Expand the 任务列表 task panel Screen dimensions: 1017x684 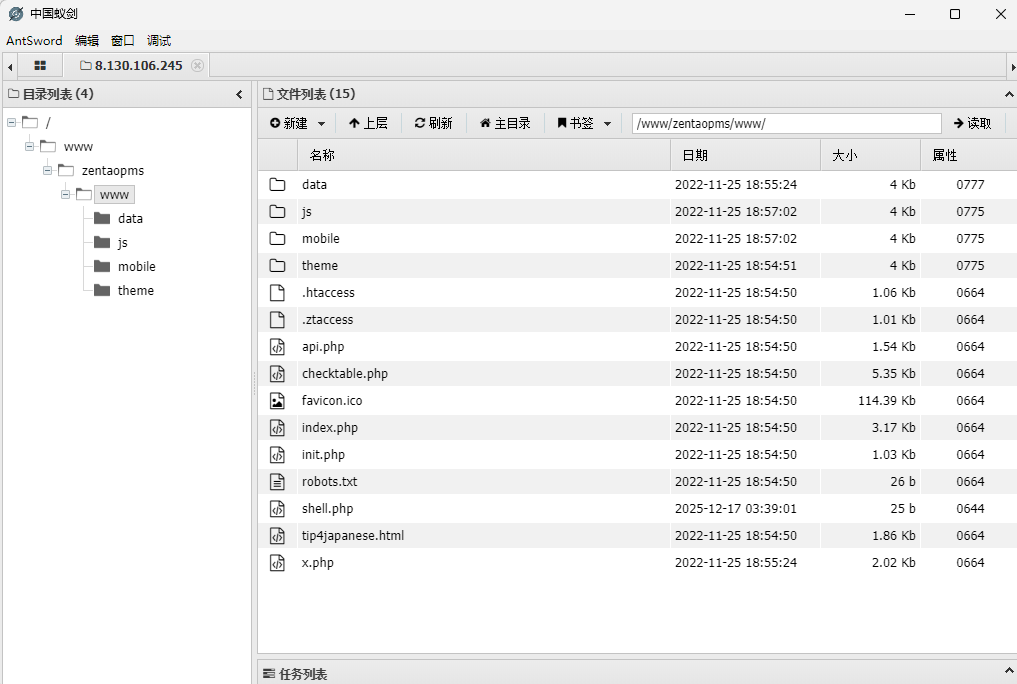tap(1008, 673)
